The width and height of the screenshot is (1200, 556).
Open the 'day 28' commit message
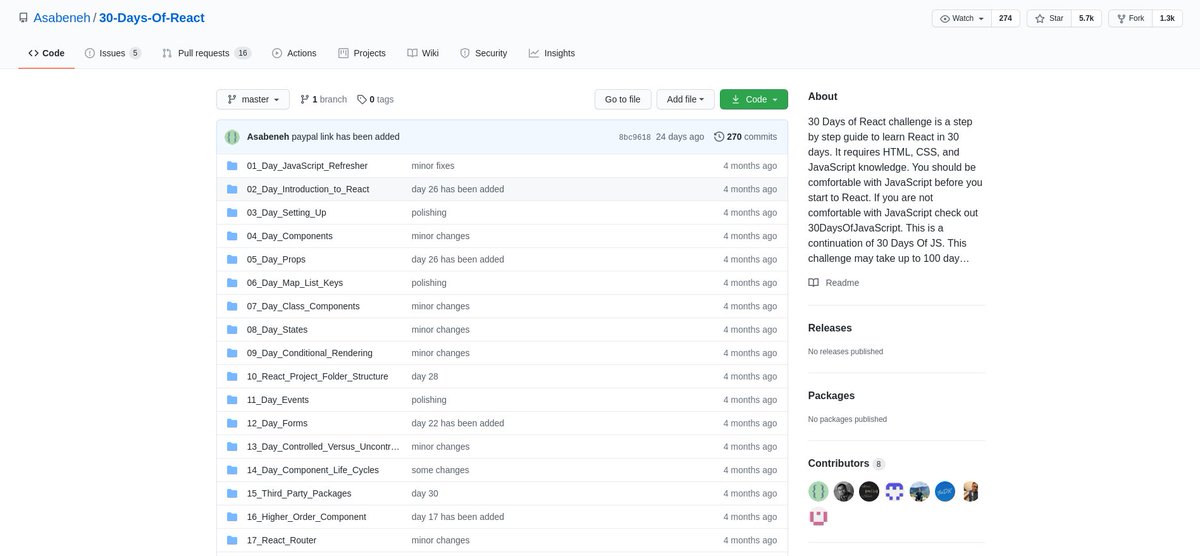click(x=425, y=377)
